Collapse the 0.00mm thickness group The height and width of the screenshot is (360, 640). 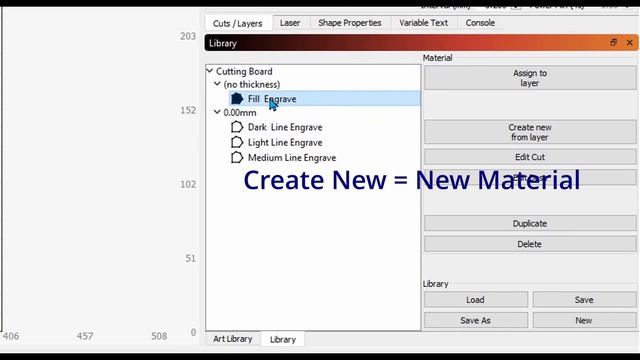217,112
